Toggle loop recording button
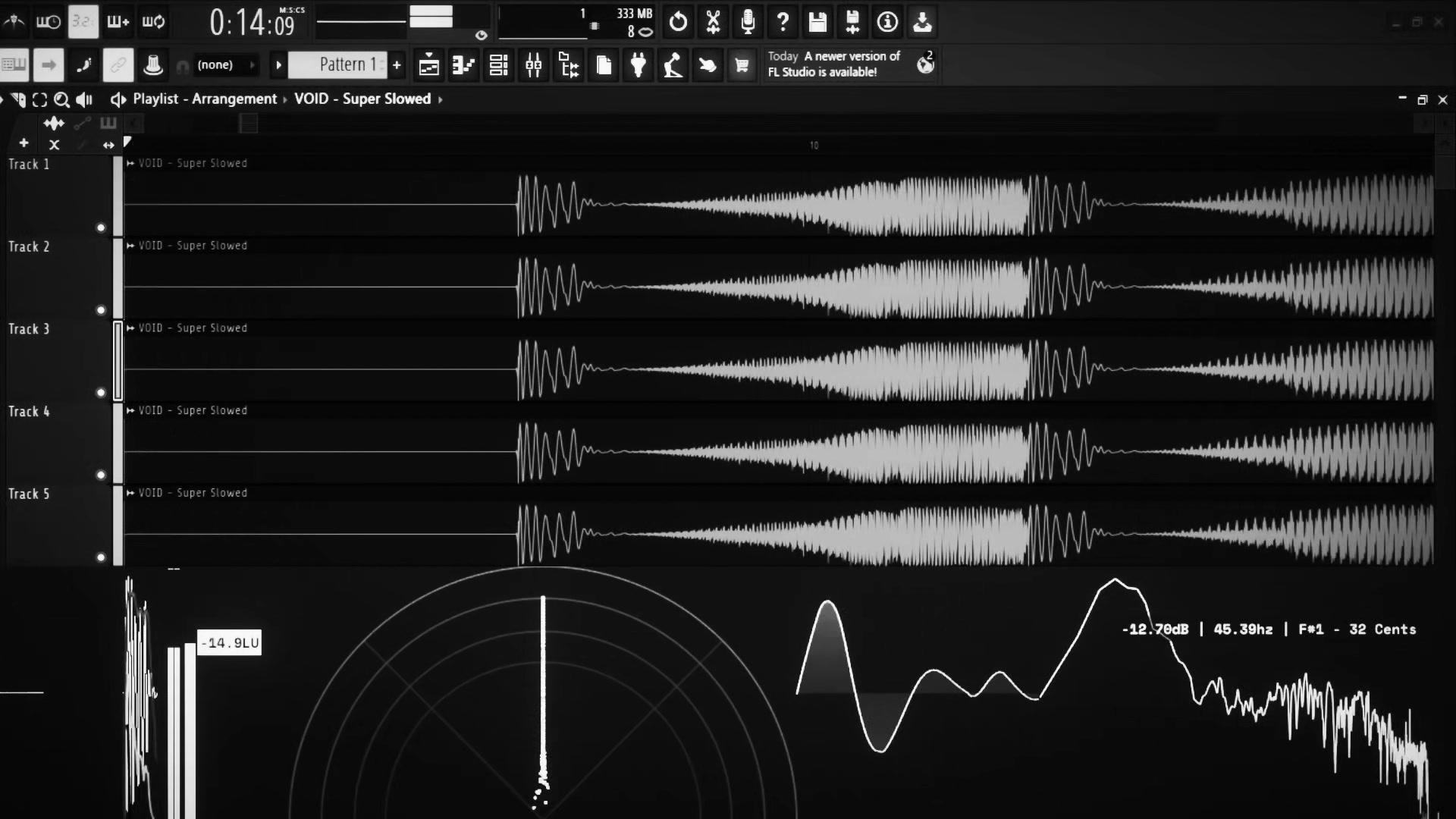This screenshot has width=1456, height=819. pos(153,22)
